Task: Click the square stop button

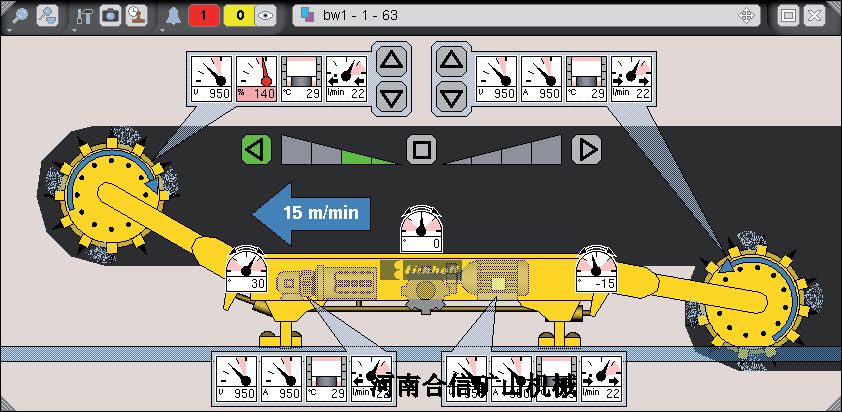Action: point(422,149)
